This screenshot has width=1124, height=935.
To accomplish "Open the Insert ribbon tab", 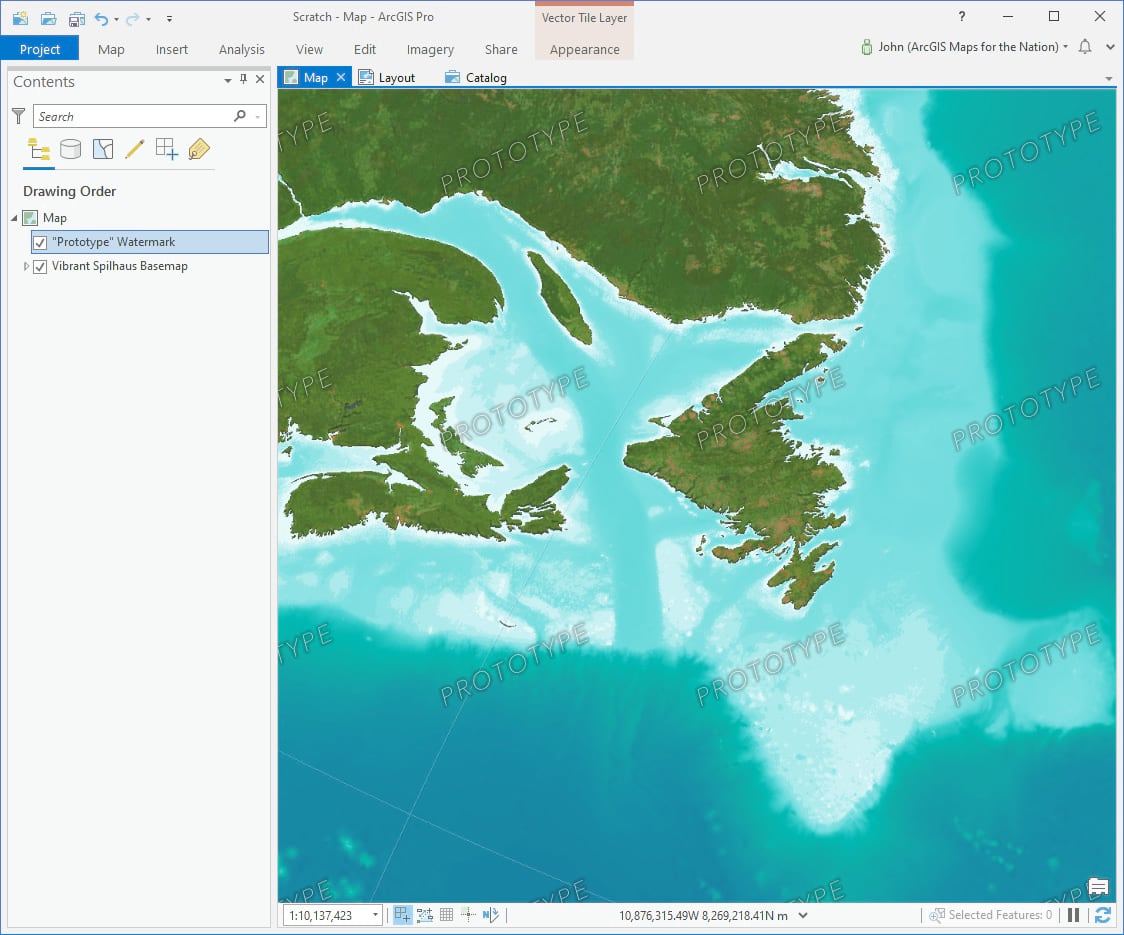I will (171, 49).
